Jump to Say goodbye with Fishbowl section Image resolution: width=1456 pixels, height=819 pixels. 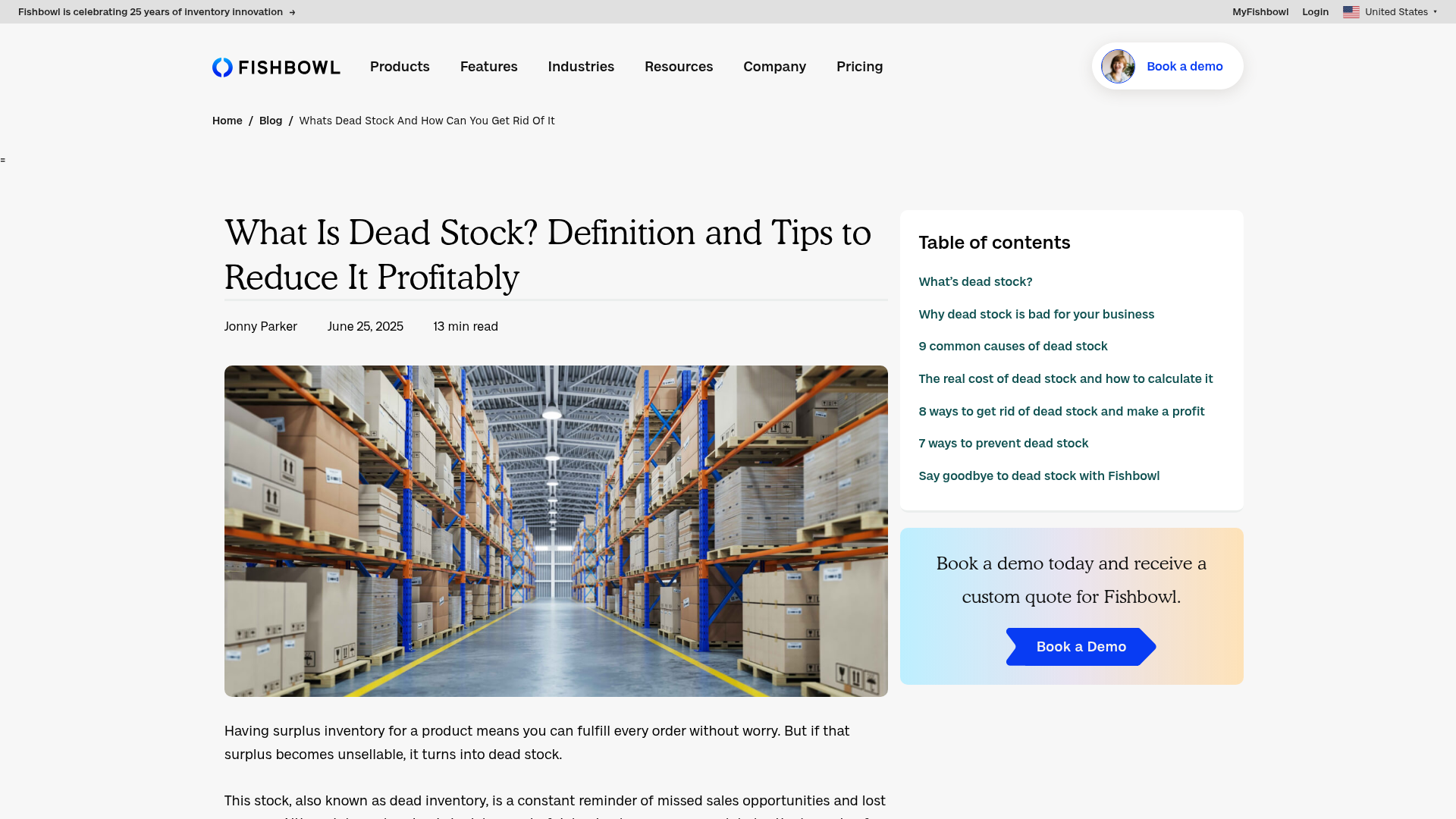coord(1039,475)
